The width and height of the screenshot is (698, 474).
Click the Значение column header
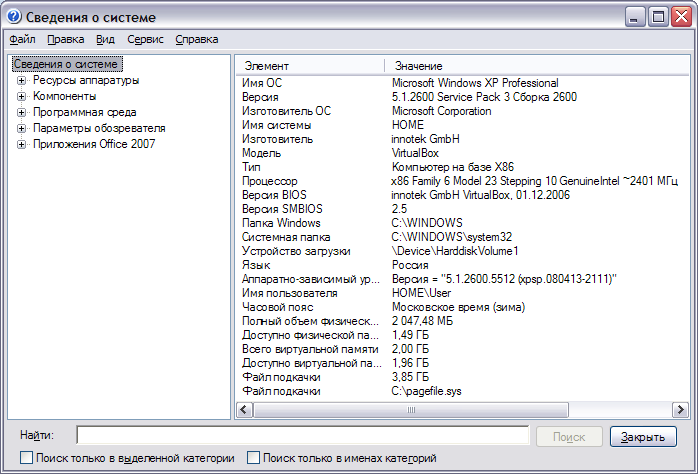536,66
